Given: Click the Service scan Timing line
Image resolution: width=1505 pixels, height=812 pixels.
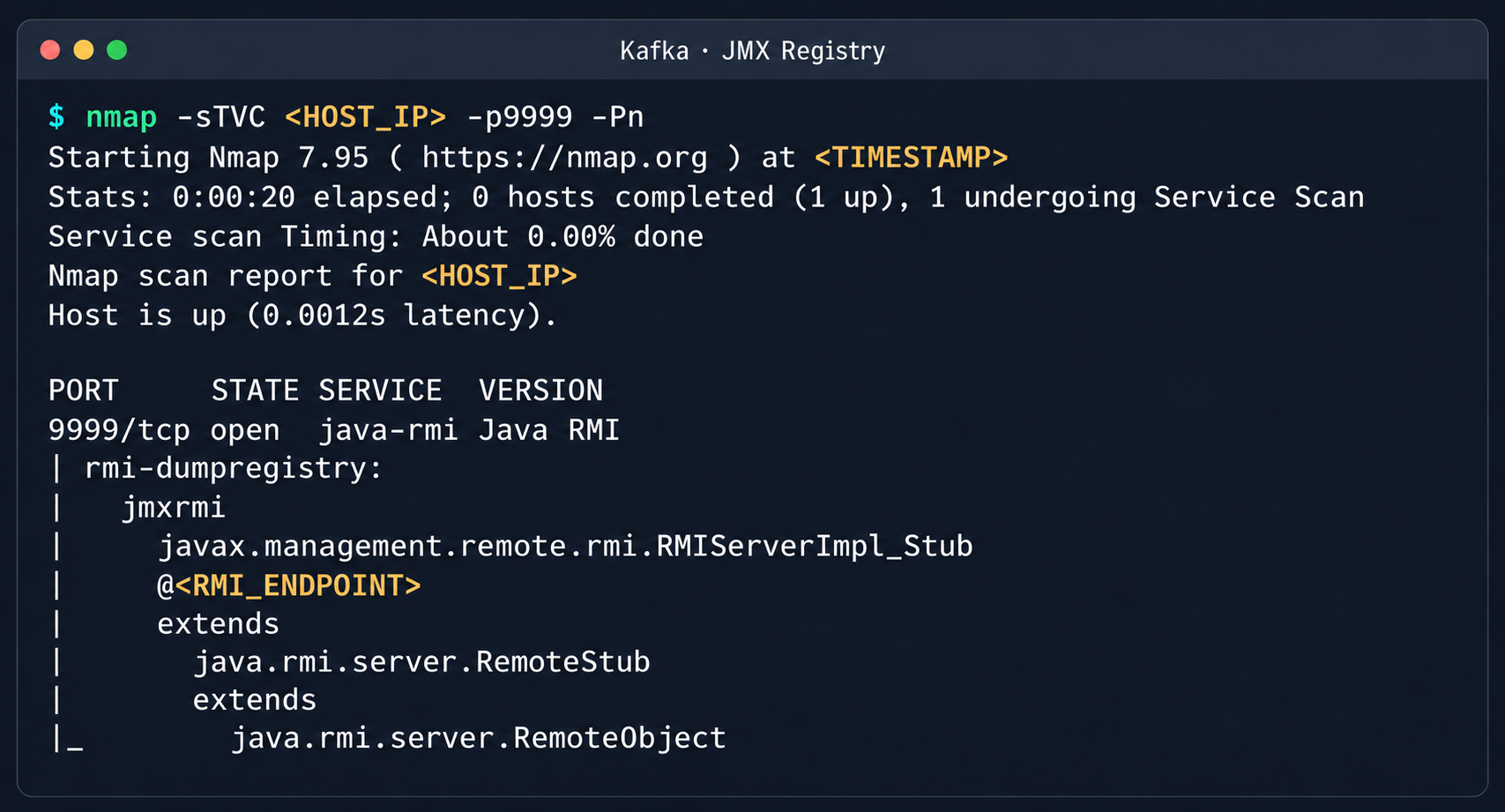Looking at the screenshot, I should click(x=376, y=237).
